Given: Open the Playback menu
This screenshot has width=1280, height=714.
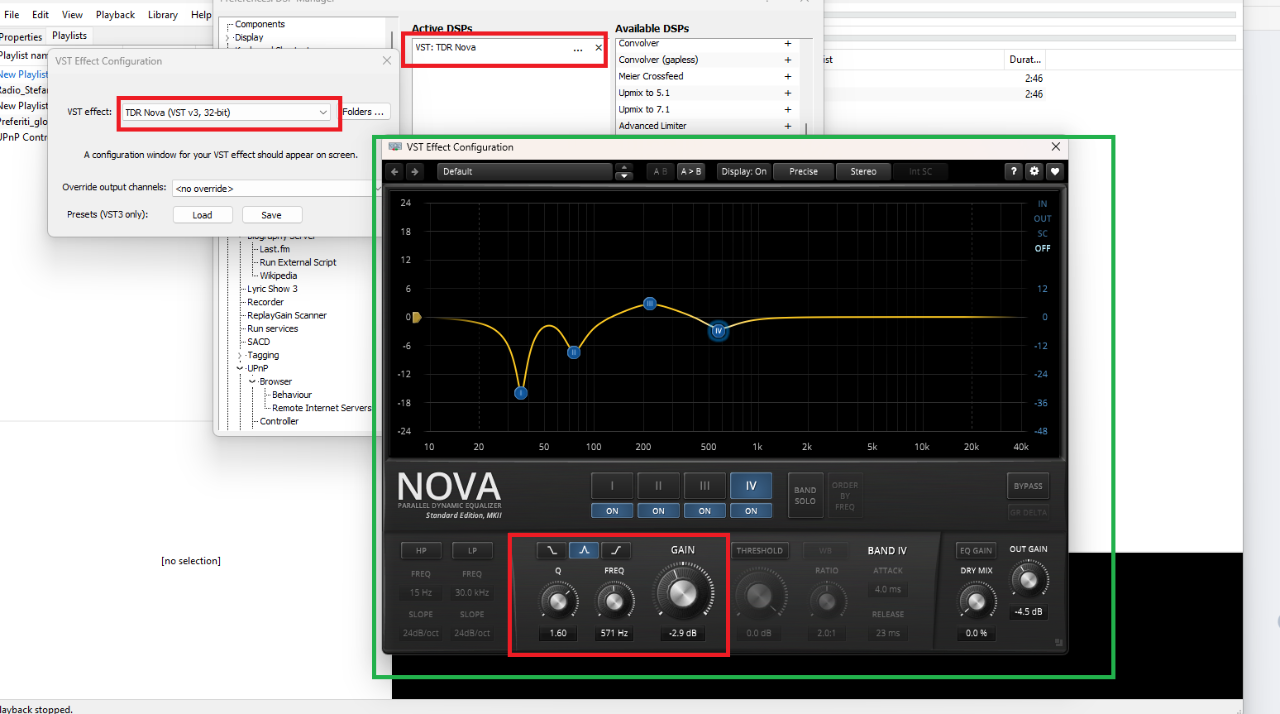Looking at the screenshot, I should (x=115, y=15).
